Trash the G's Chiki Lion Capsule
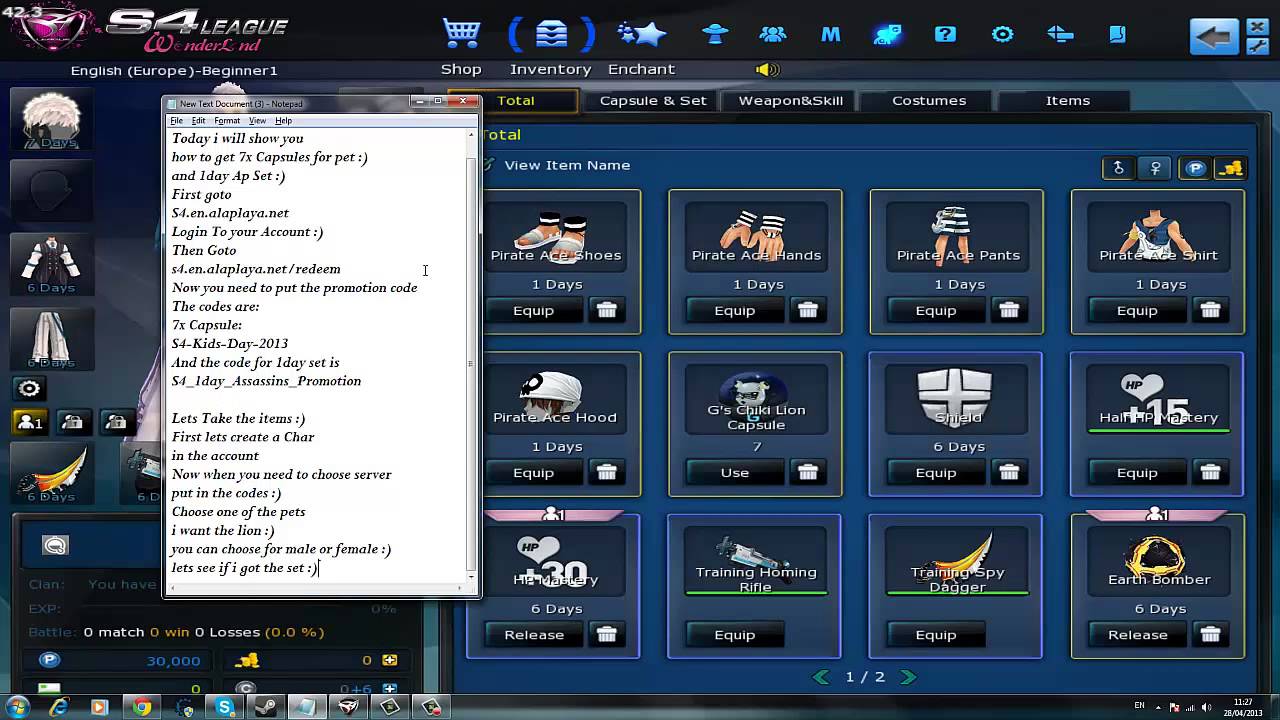The width and height of the screenshot is (1280, 720). click(x=808, y=472)
